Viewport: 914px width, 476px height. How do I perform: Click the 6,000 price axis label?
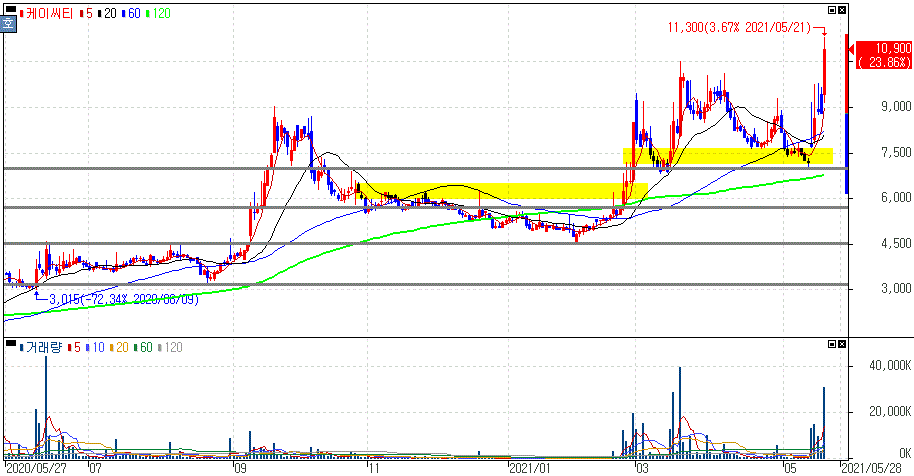coord(896,198)
